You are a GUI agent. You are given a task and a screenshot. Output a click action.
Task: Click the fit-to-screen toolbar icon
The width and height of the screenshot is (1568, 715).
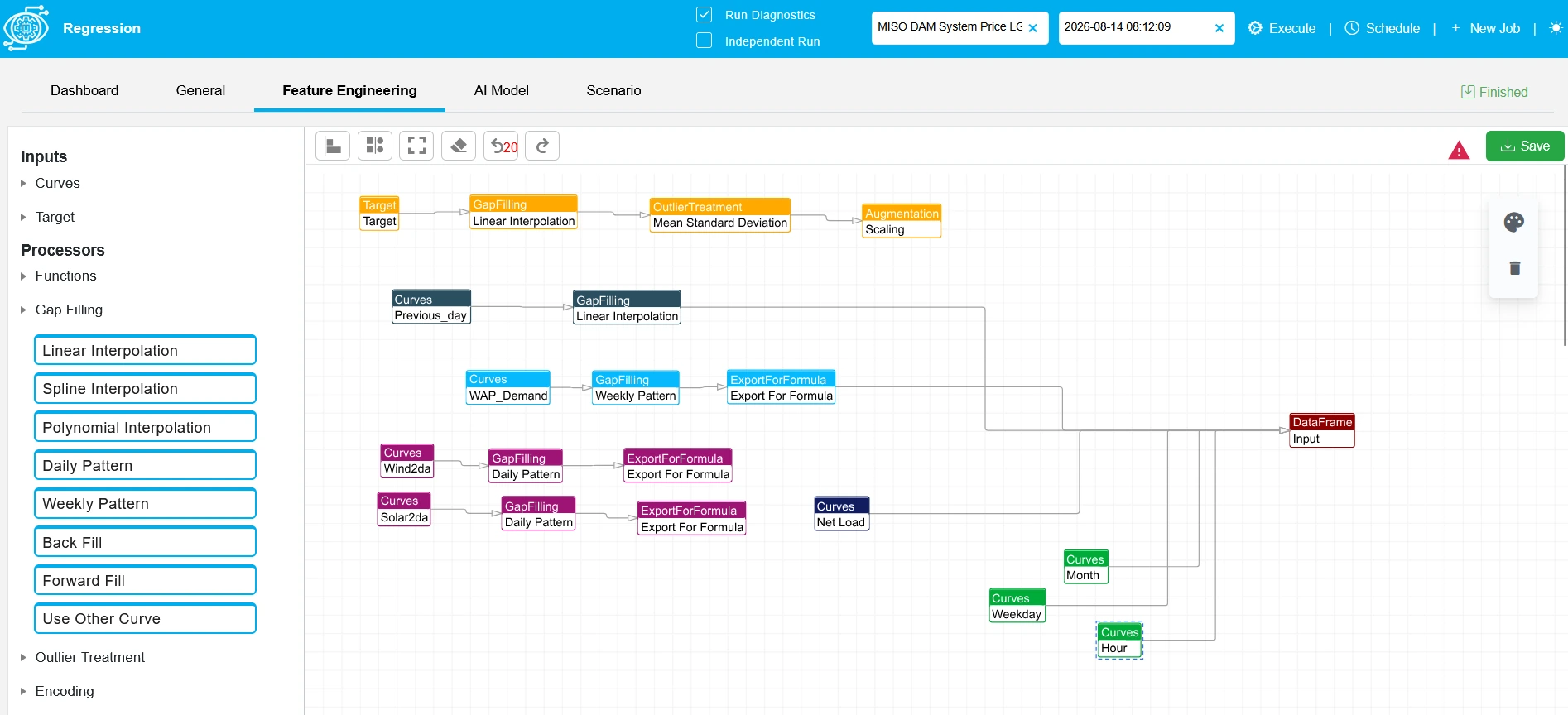(x=416, y=146)
